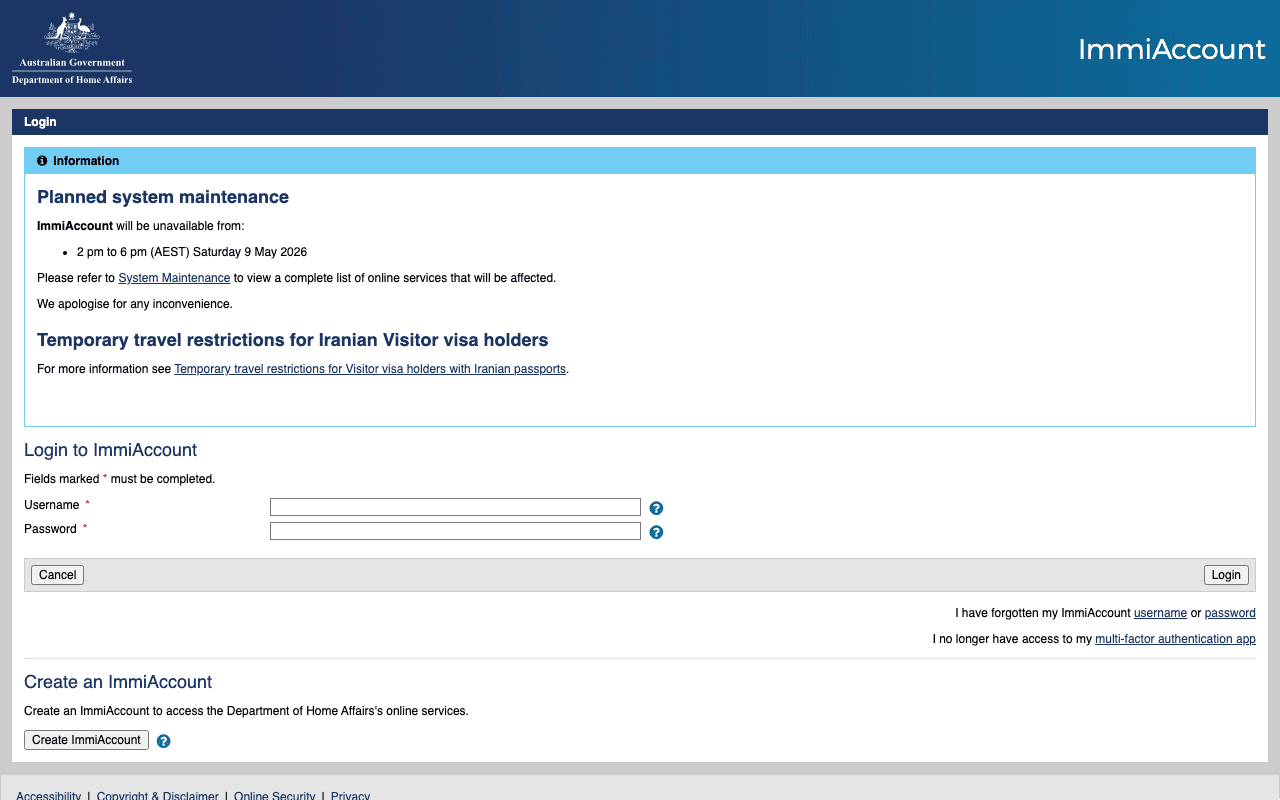Click the Planned system maintenance heading
Viewport: 1280px width, 800px height.
[163, 197]
